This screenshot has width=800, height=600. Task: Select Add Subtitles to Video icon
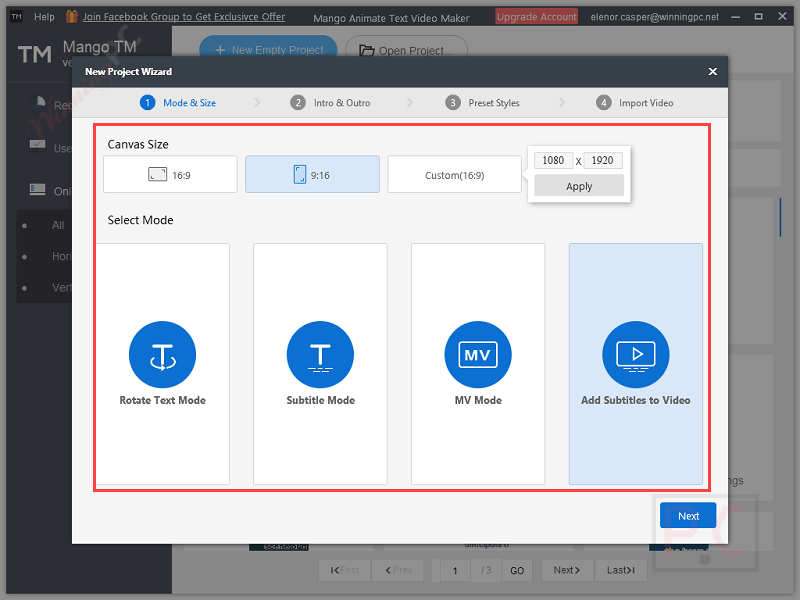635,354
